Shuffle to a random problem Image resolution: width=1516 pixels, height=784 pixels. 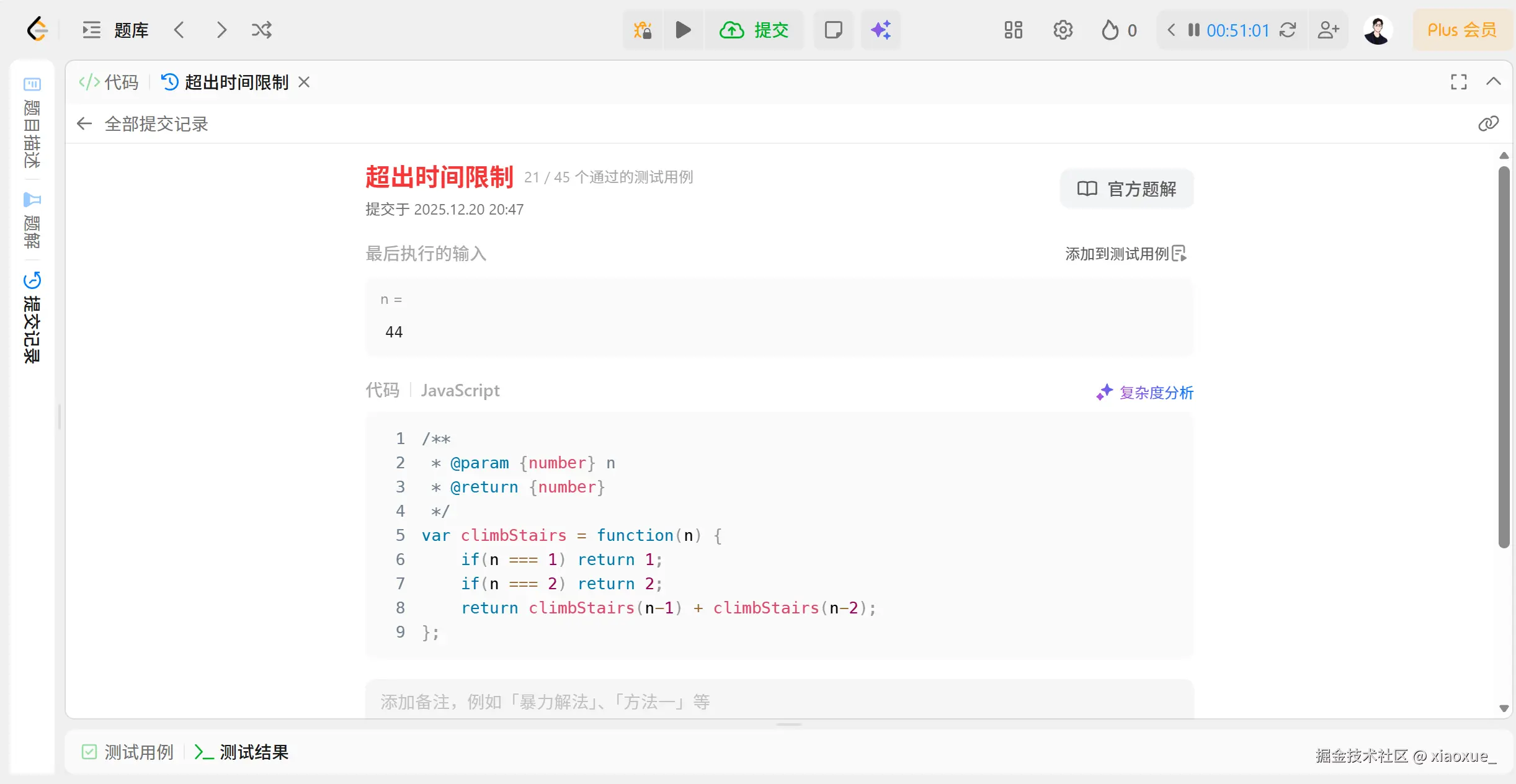point(261,29)
